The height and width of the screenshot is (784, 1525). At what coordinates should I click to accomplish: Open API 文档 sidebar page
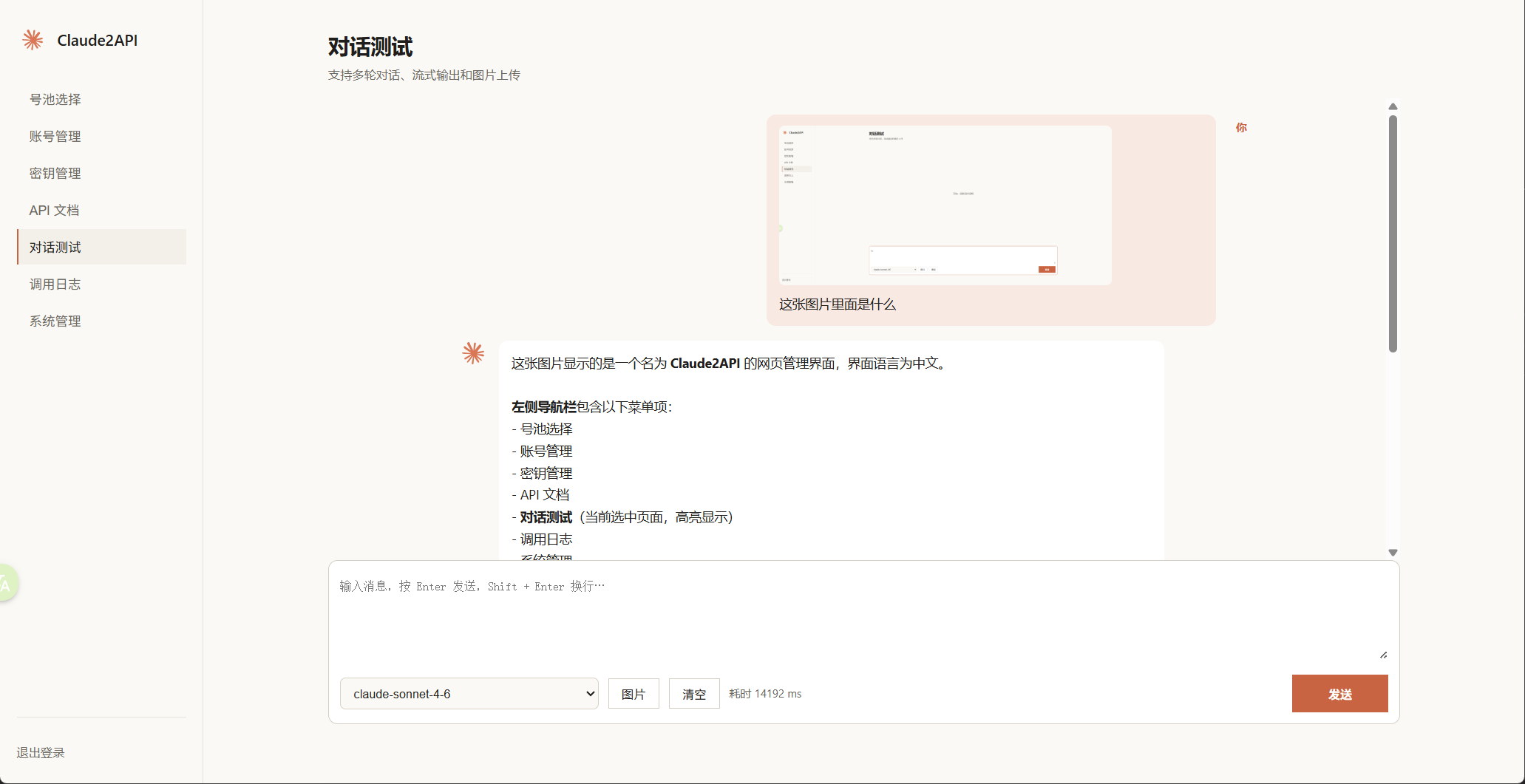coord(101,210)
